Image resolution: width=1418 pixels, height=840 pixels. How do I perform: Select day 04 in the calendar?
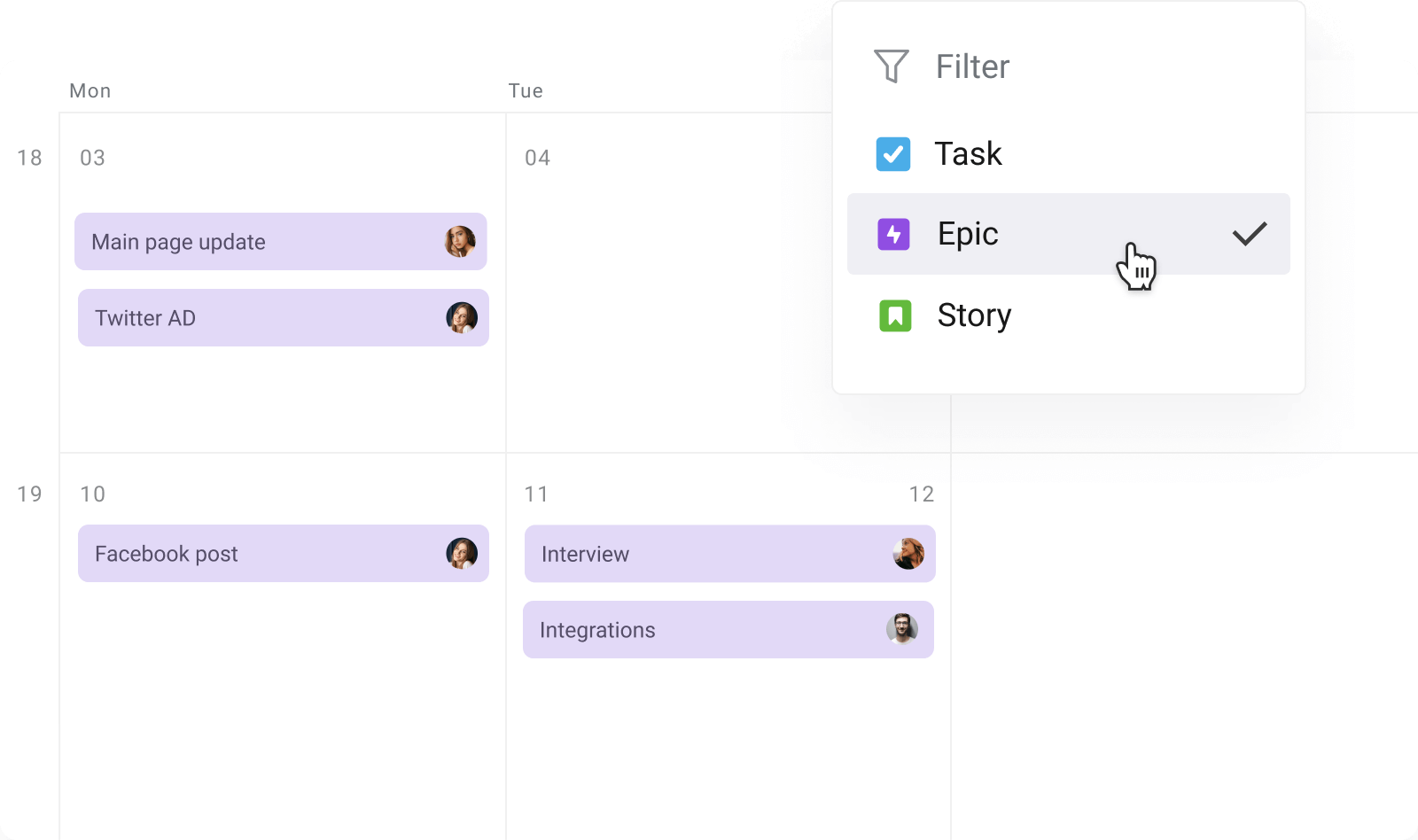coord(535,157)
